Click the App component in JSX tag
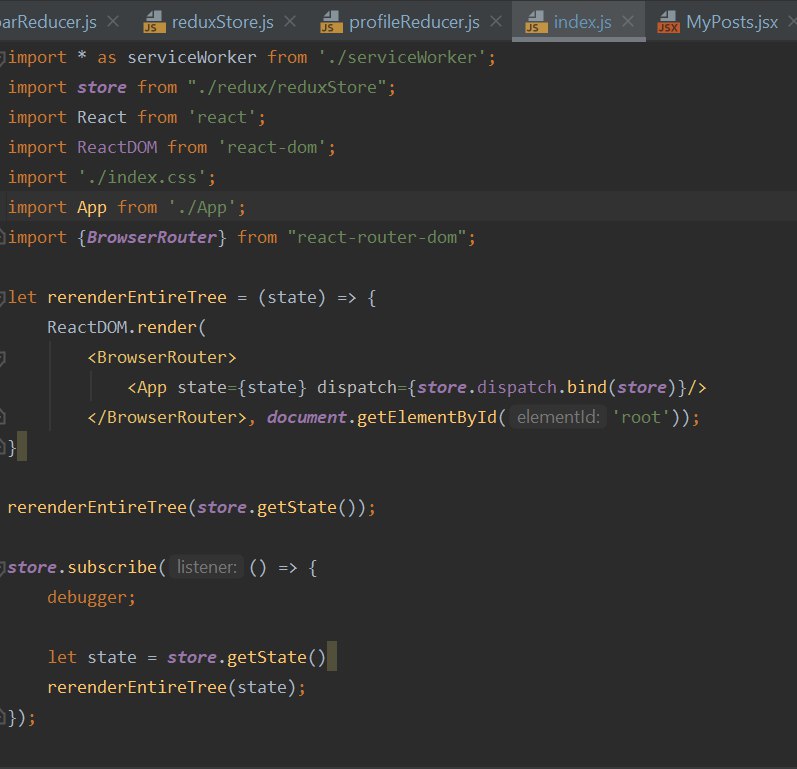 click(154, 387)
